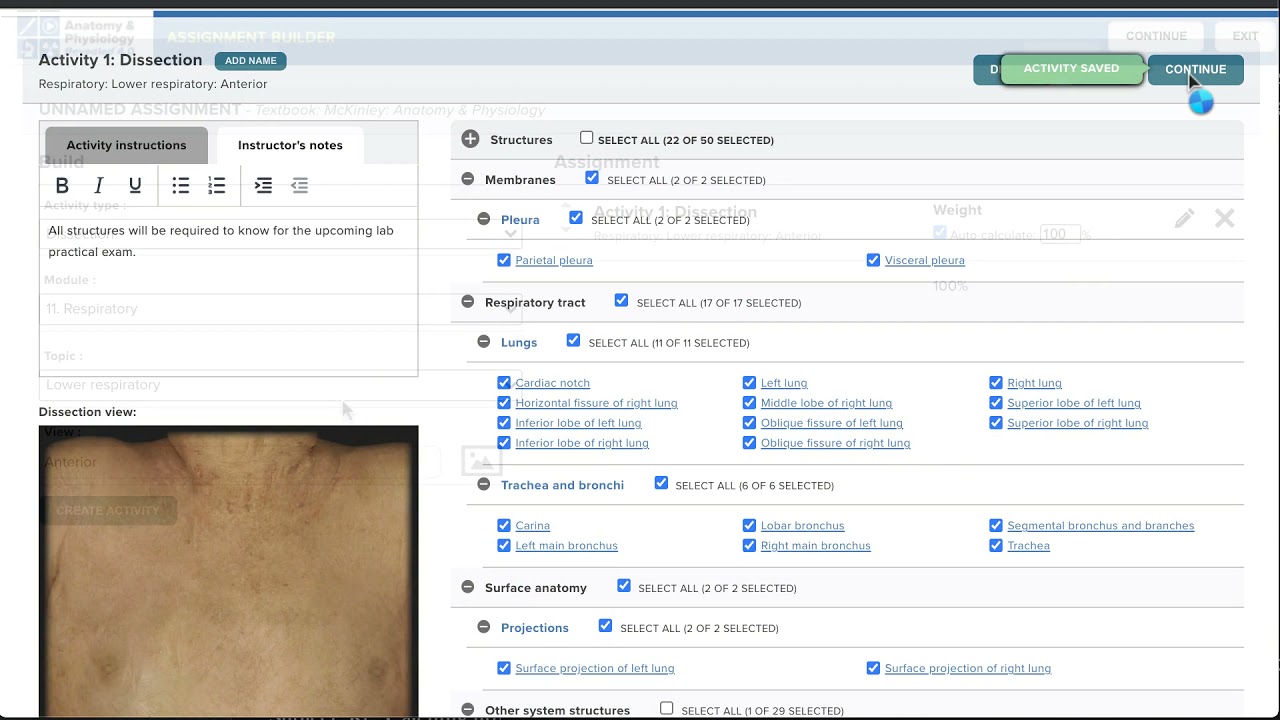Screen dimensions: 1280x720
Task: Toggle Select All for Lungs
Action: click(x=573, y=340)
